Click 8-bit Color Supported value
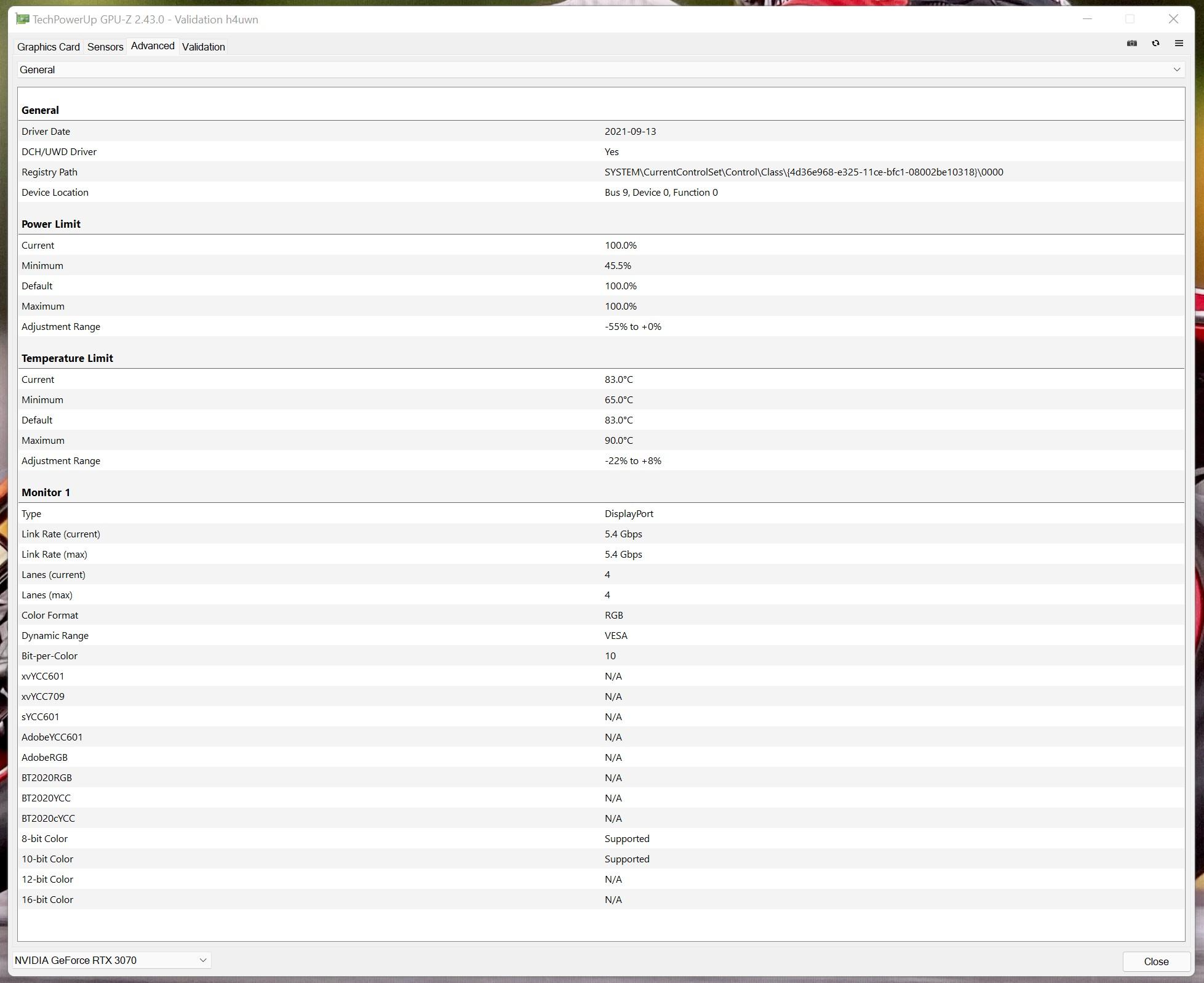This screenshot has width=1204, height=983. 627,838
